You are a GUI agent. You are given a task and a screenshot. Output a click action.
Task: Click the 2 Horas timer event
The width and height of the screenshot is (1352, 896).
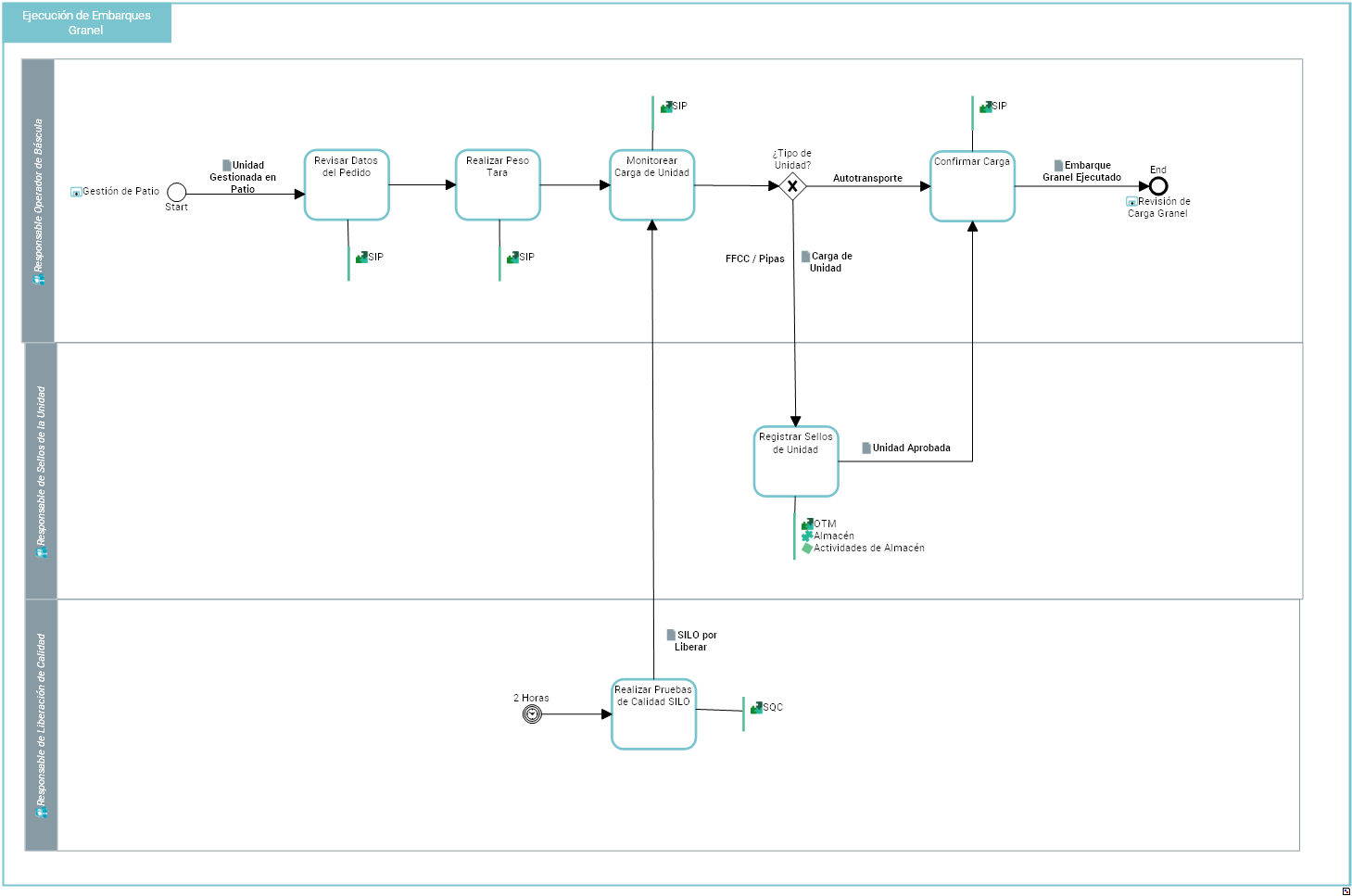(532, 713)
